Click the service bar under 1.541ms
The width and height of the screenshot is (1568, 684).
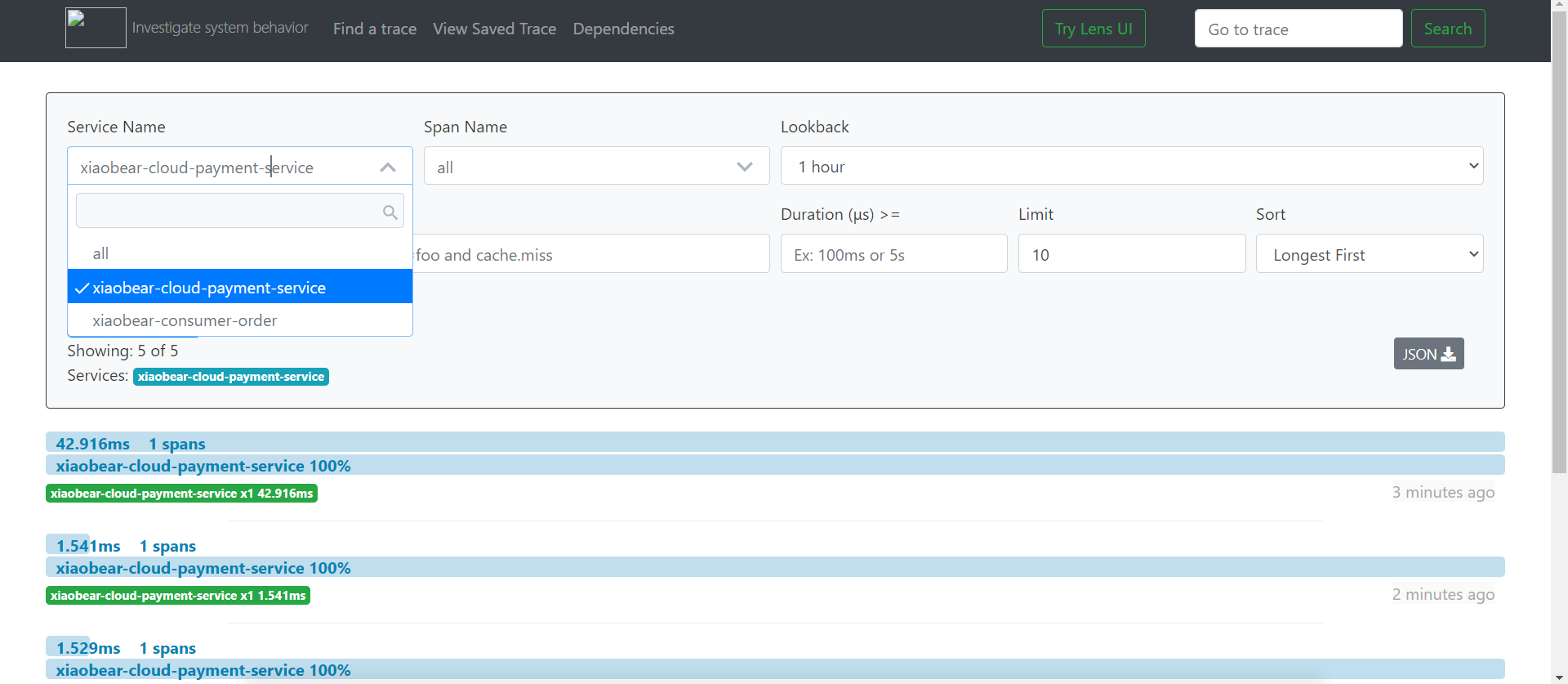point(775,567)
